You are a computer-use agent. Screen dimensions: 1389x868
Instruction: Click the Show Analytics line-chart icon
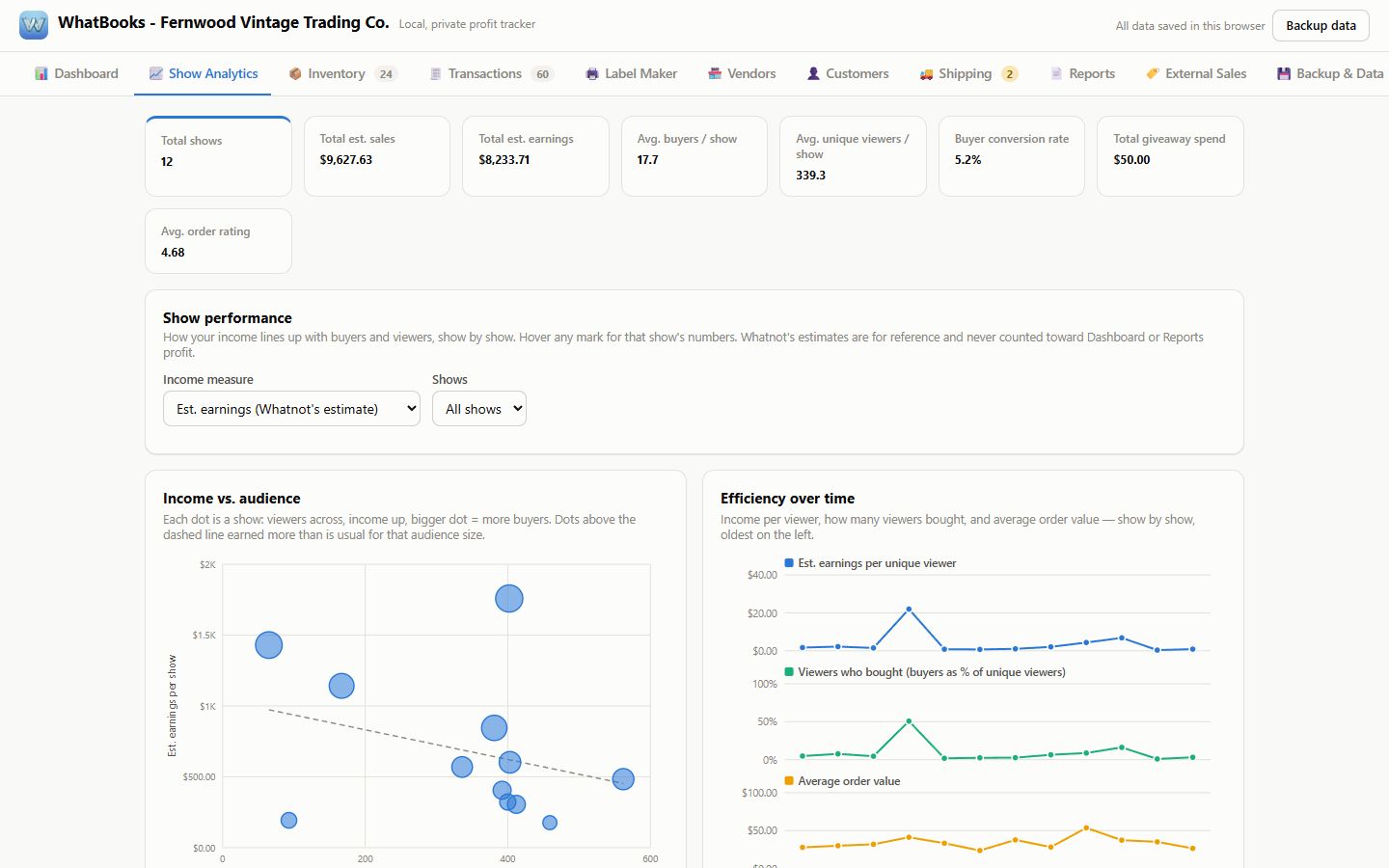coord(155,73)
